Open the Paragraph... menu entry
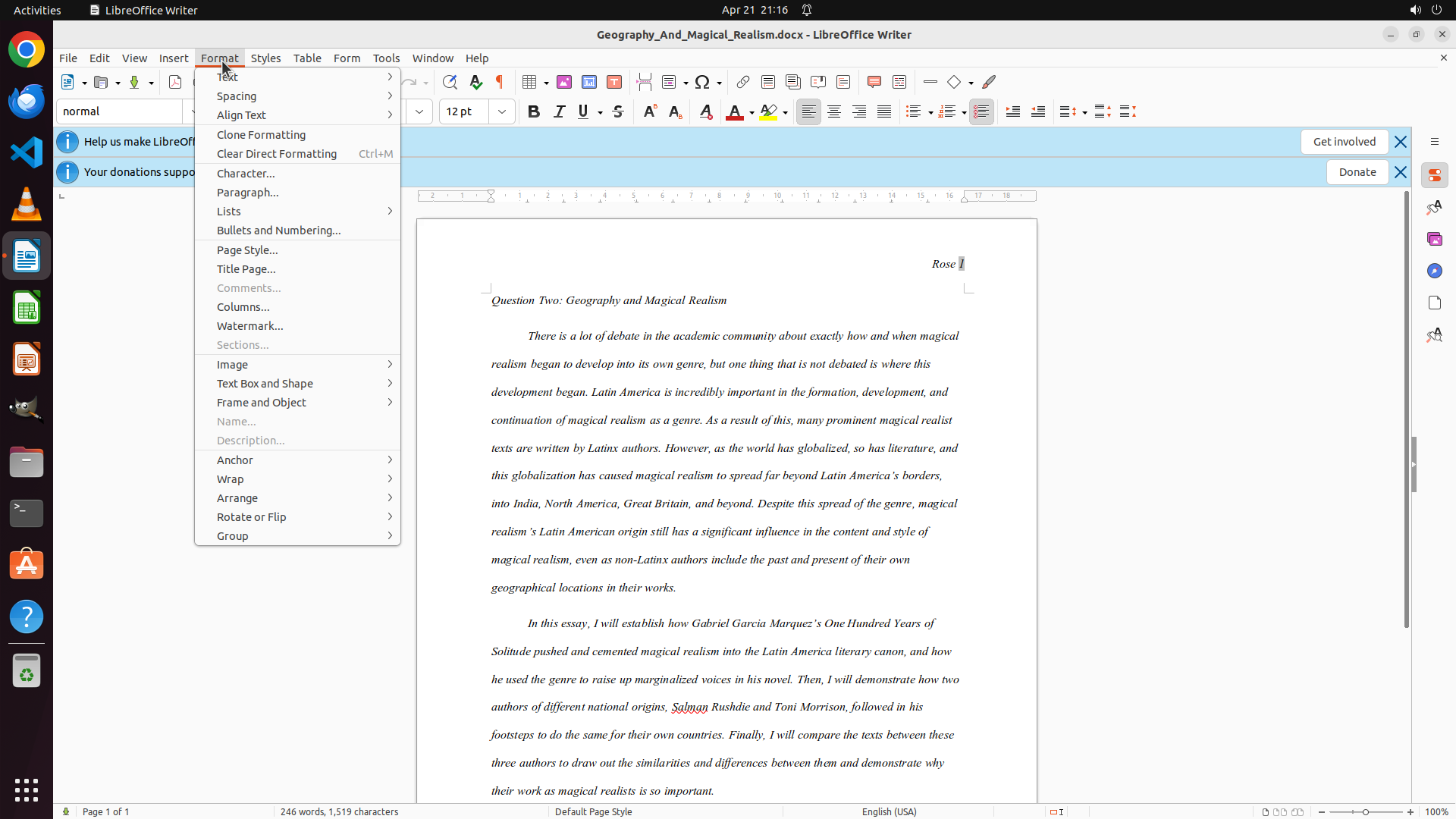The width and height of the screenshot is (1456, 819). (x=248, y=192)
